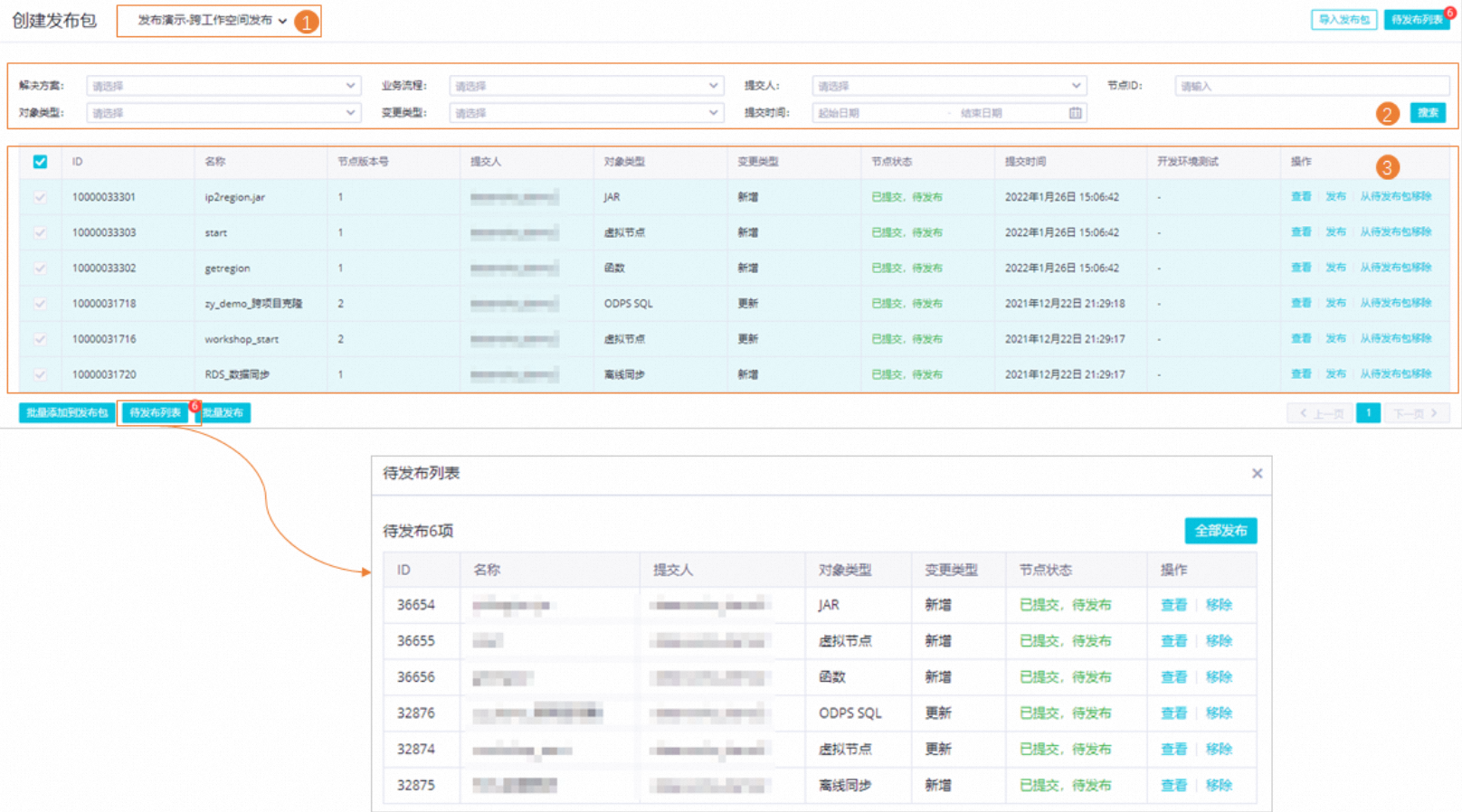The height and width of the screenshot is (812, 1462).
Task: Click 从待发布包移除 for zy_demo row
Action: click(1396, 303)
